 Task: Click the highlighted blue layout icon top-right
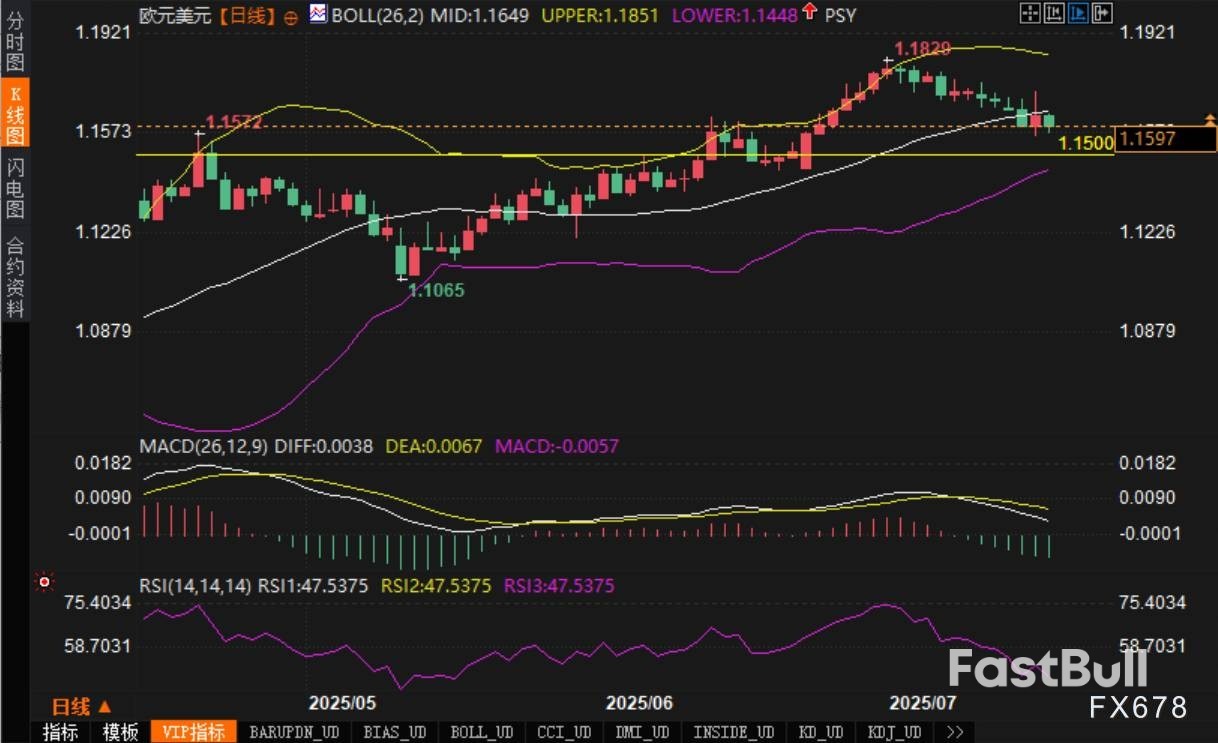[1077, 13]
